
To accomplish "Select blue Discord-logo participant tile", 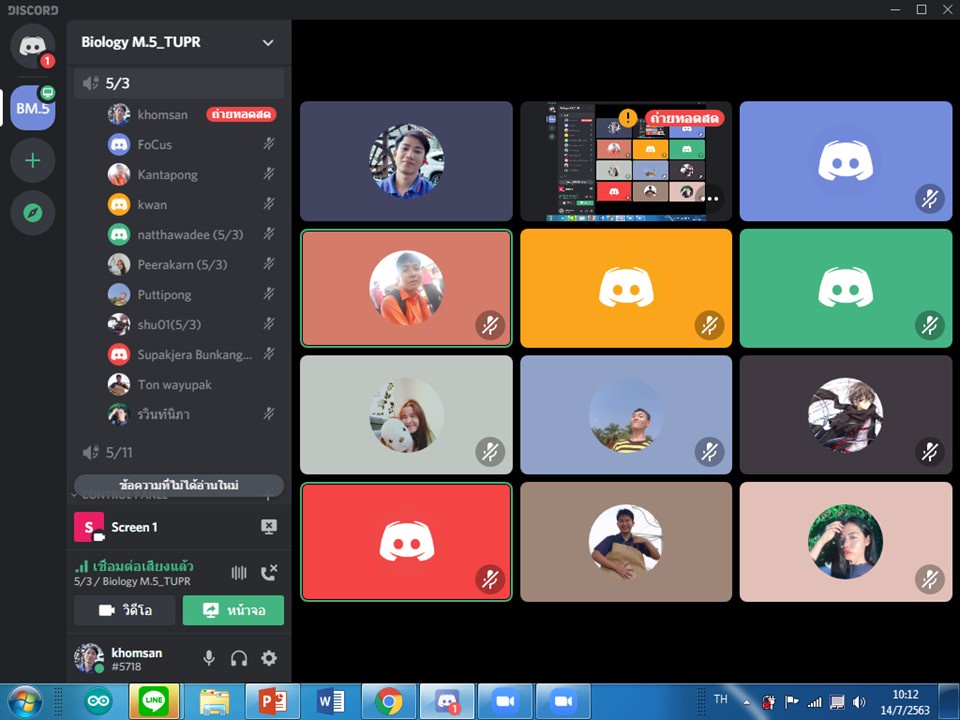I will click(x=846, y=161).
